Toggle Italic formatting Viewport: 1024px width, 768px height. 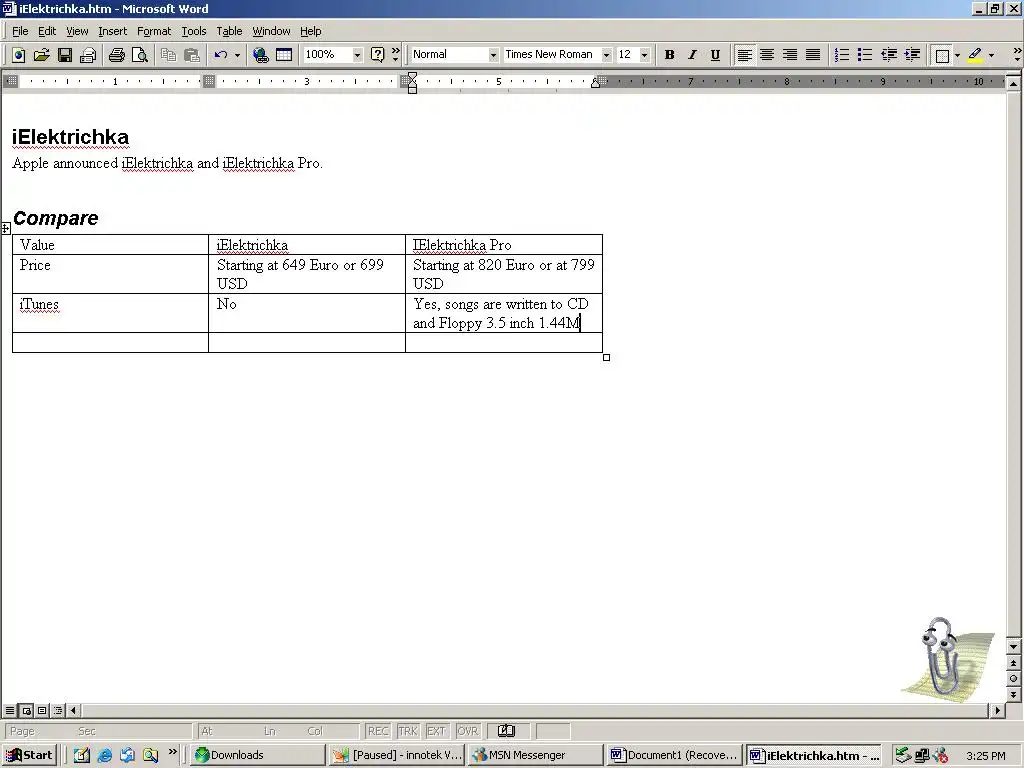[692, 55]
